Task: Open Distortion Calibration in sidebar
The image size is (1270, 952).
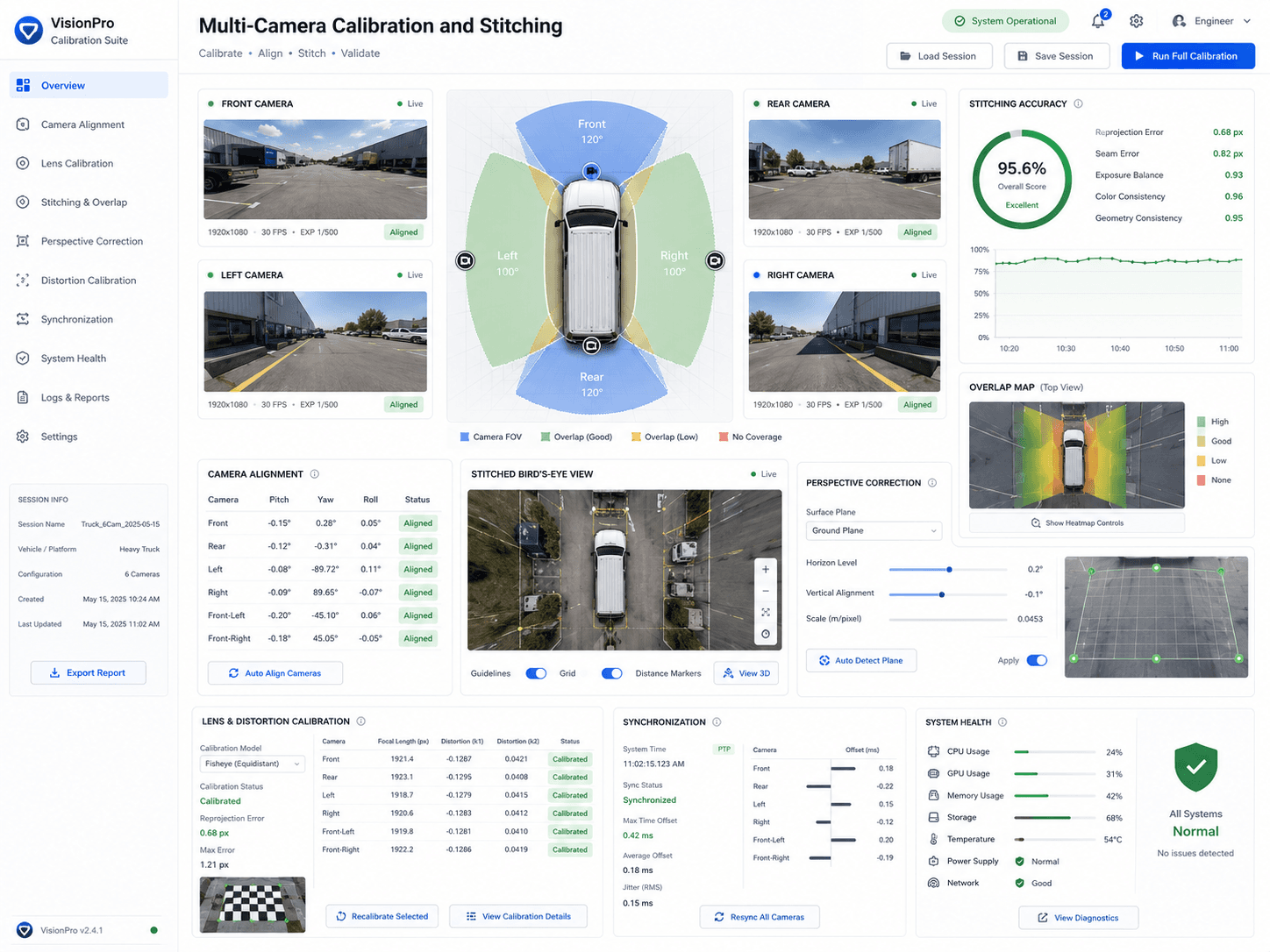Action: point(89,281)
